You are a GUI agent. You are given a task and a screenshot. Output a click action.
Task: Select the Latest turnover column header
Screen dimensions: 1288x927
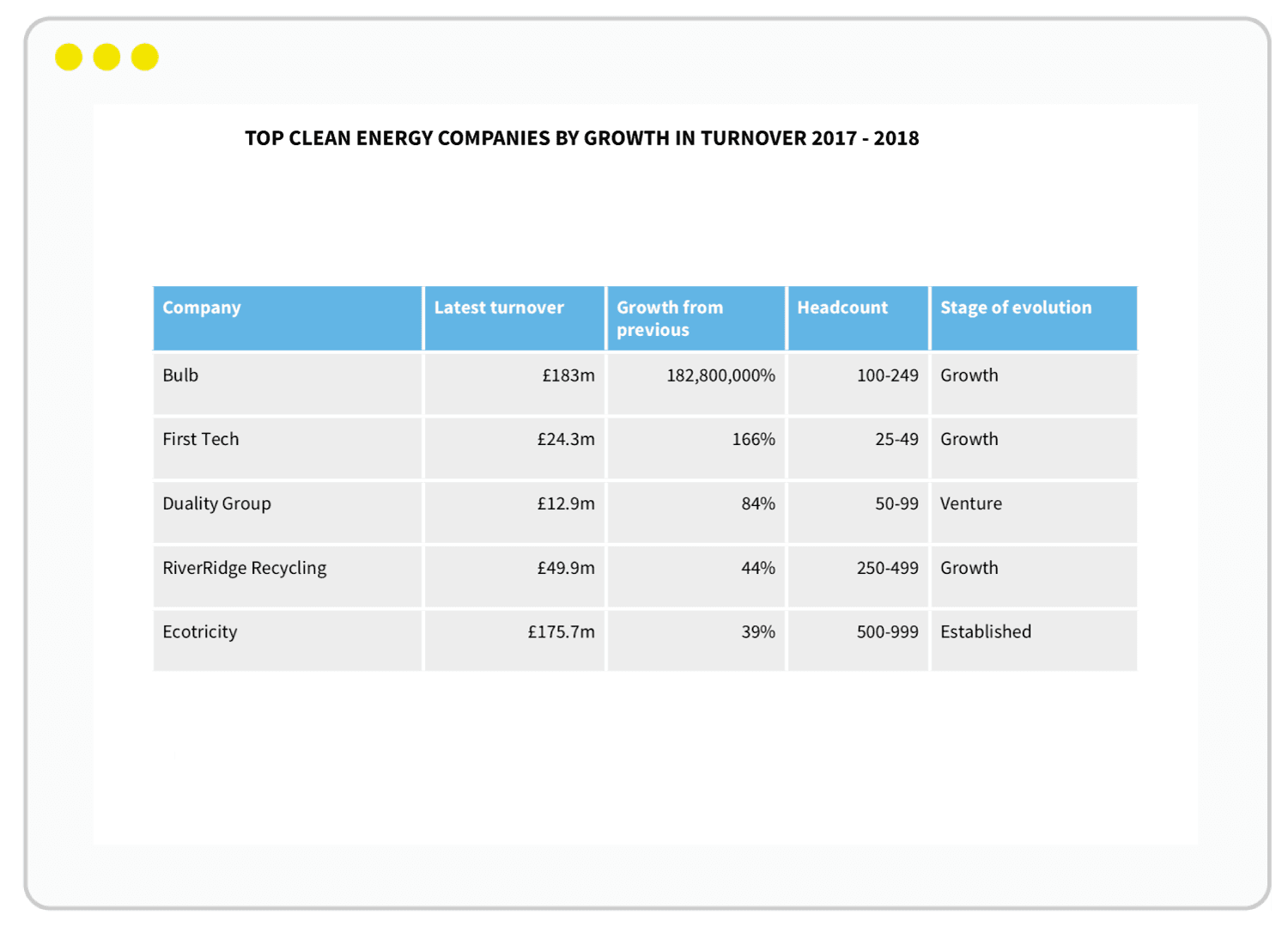[514, 318]
